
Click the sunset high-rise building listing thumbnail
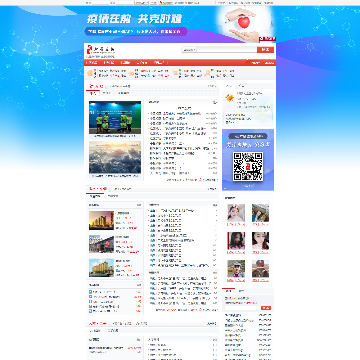(x=101, y=220)
